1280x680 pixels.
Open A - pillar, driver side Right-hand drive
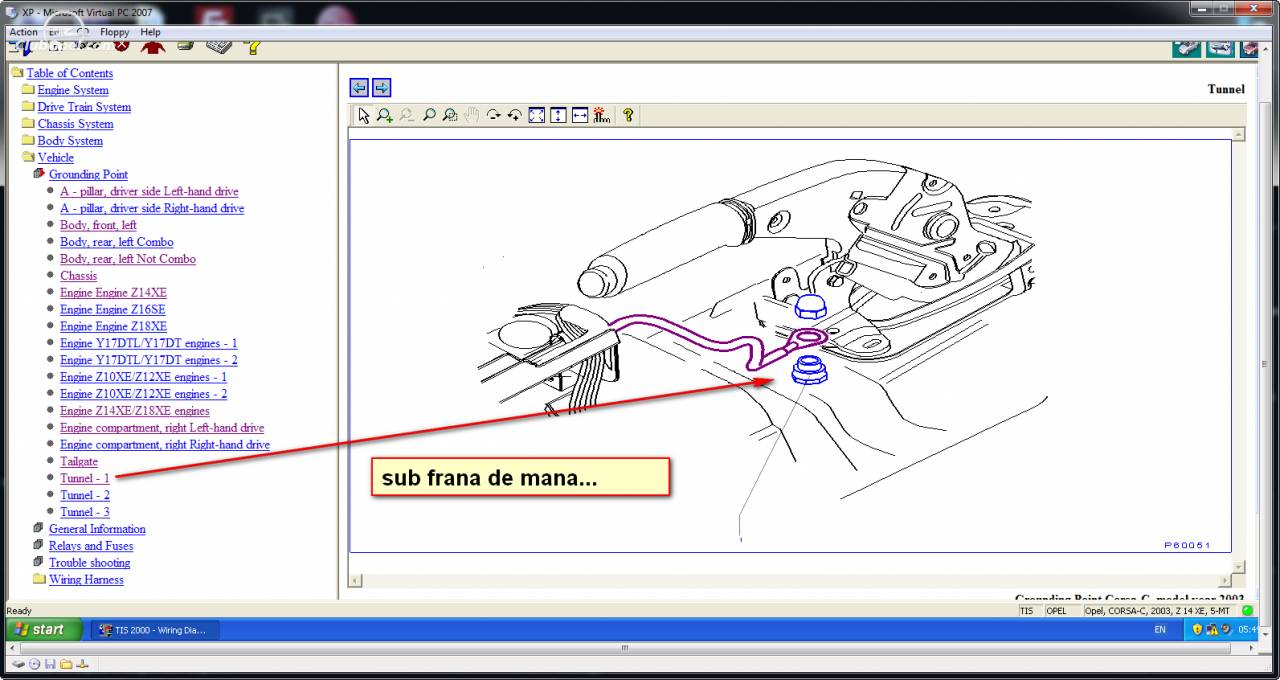coord(152,208)
